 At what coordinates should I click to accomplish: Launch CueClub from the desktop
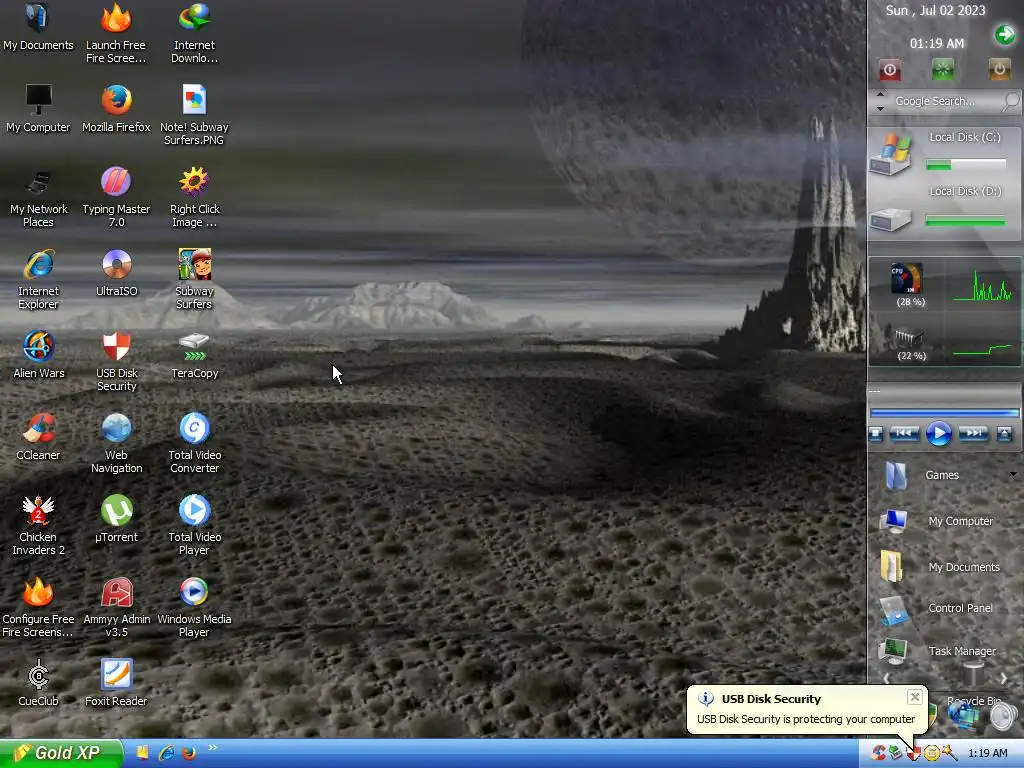[x=38, y=683]
